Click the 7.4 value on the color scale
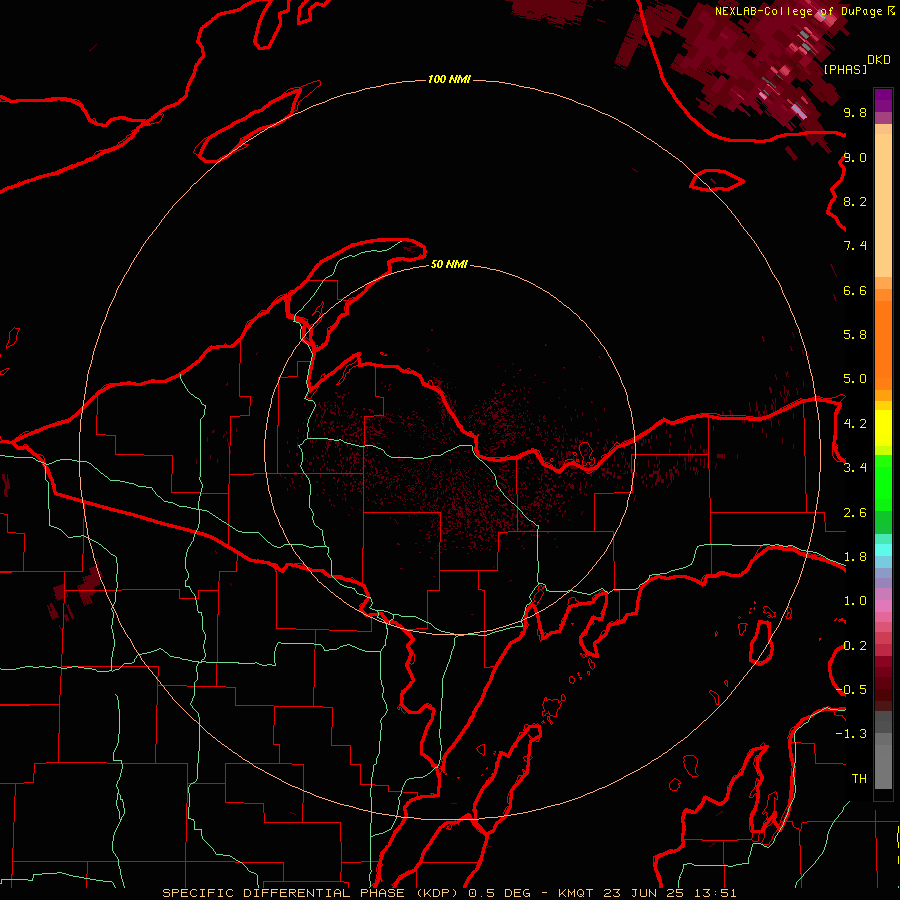 (x=855, y=246)
